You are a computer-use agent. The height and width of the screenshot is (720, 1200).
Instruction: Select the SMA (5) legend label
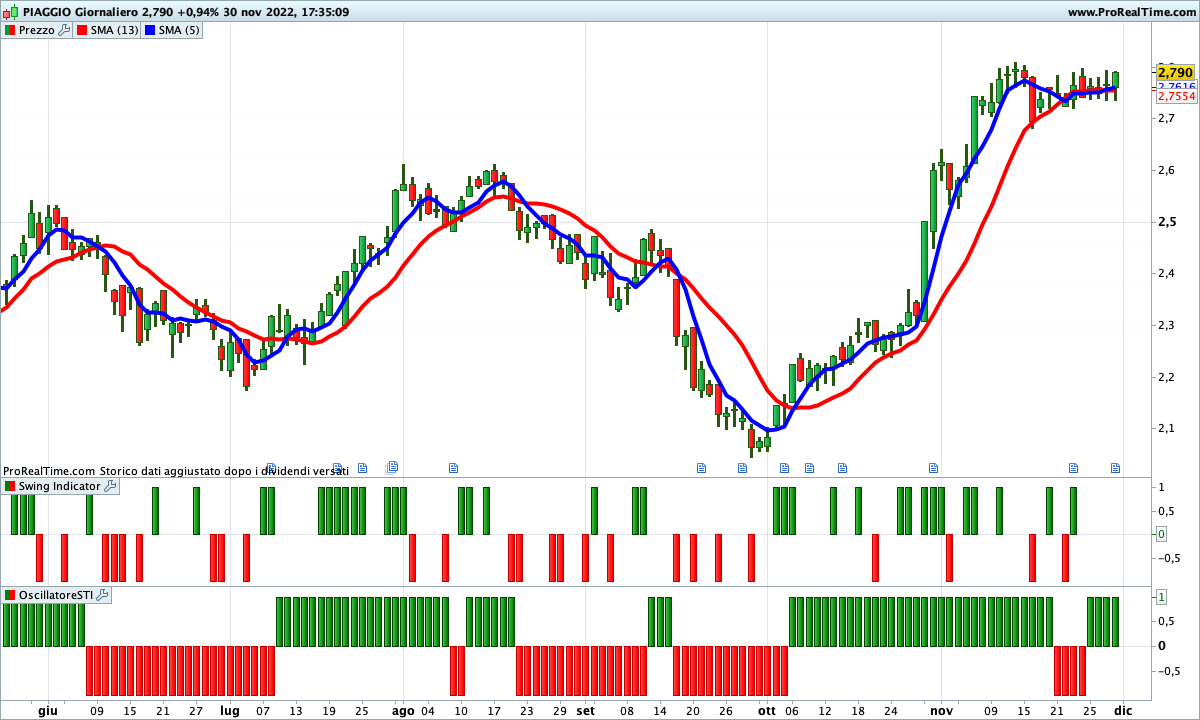point(179,31)
